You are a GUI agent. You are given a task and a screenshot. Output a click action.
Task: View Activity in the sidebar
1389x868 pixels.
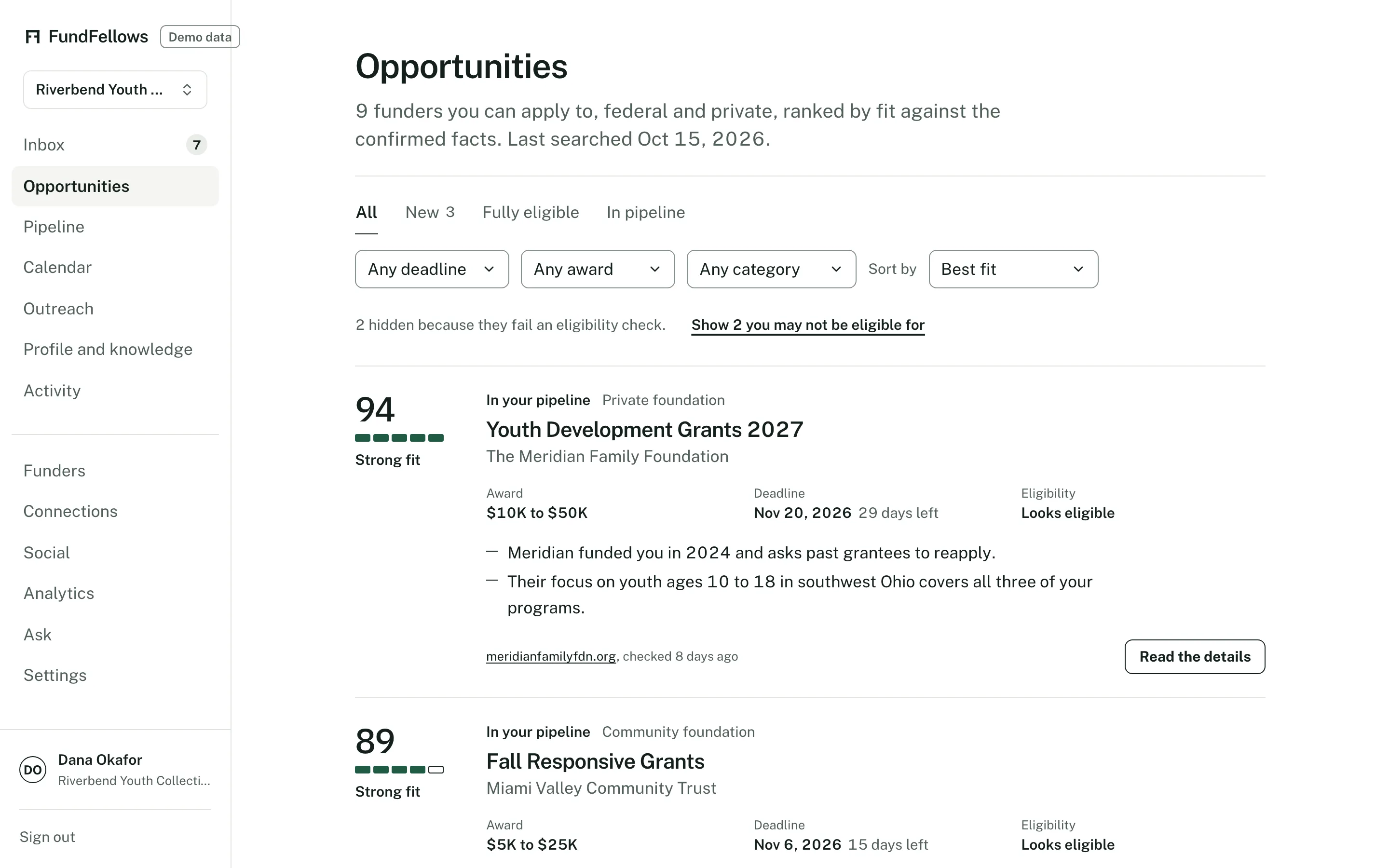[115, 391]
